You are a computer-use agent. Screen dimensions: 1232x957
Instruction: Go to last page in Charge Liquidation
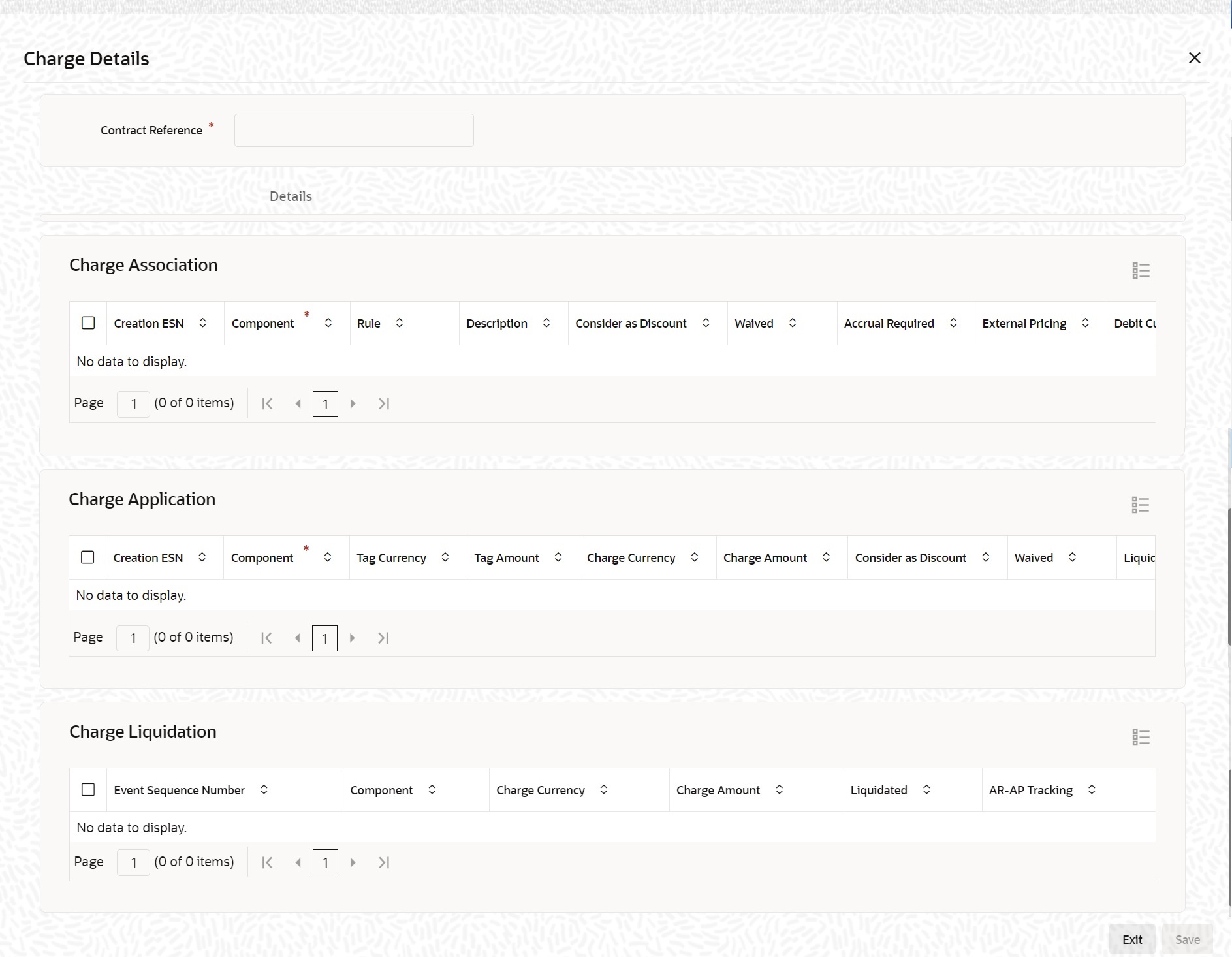pos(384,862)
